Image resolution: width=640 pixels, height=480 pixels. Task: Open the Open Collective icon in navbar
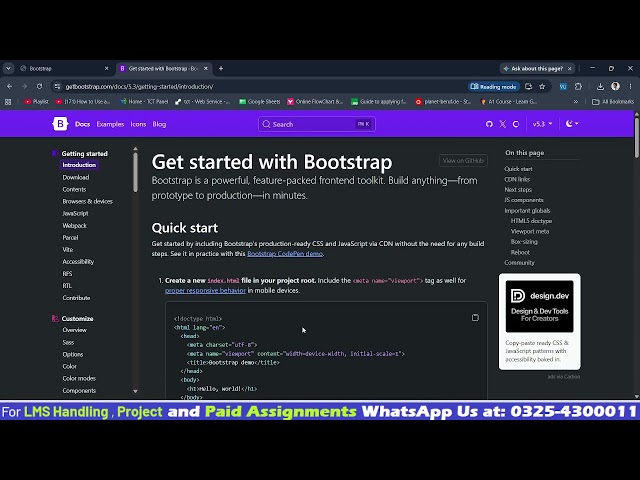(516, 124)
